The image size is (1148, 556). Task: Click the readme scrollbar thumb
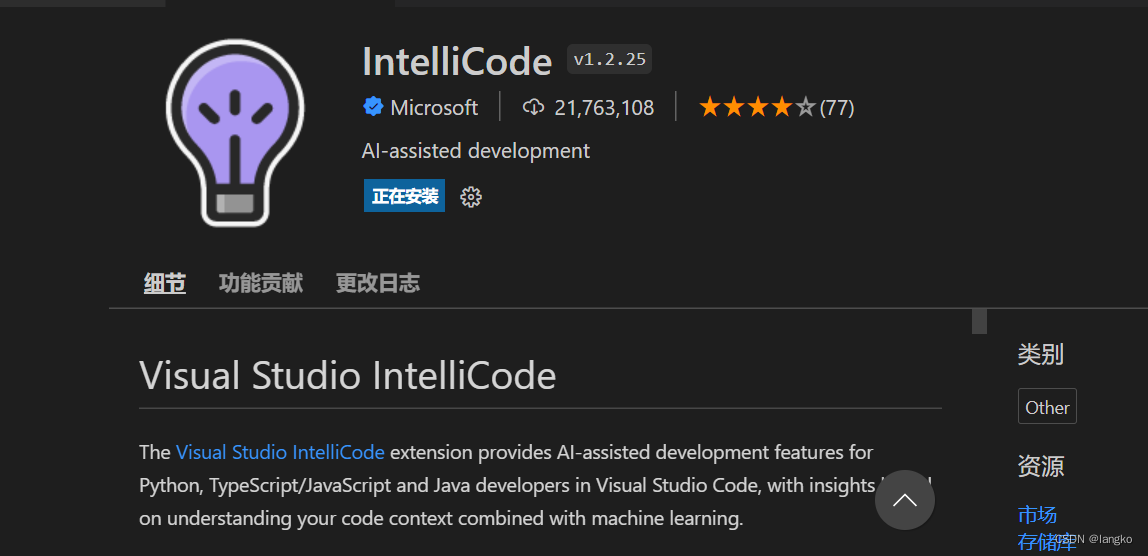979,322
